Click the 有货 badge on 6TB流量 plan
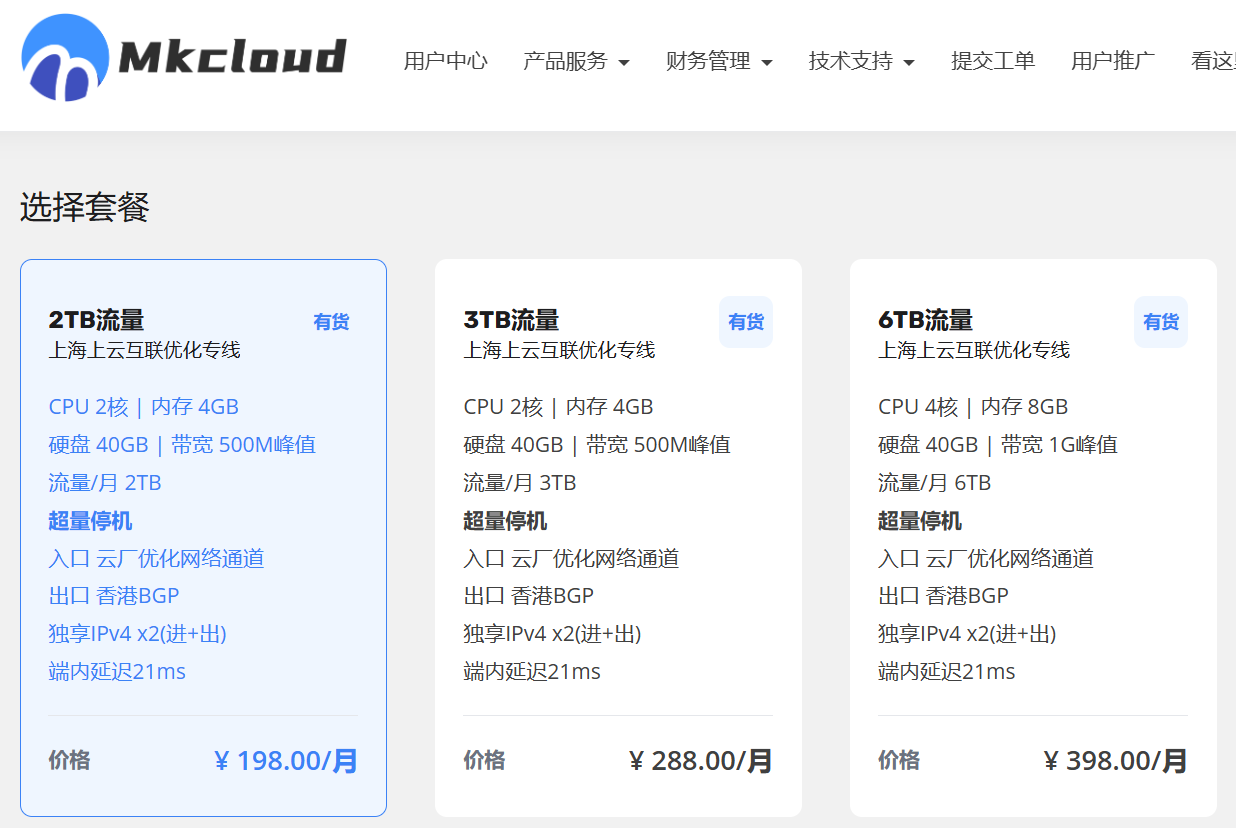 pyautogui.click(x=1160, y=321)
